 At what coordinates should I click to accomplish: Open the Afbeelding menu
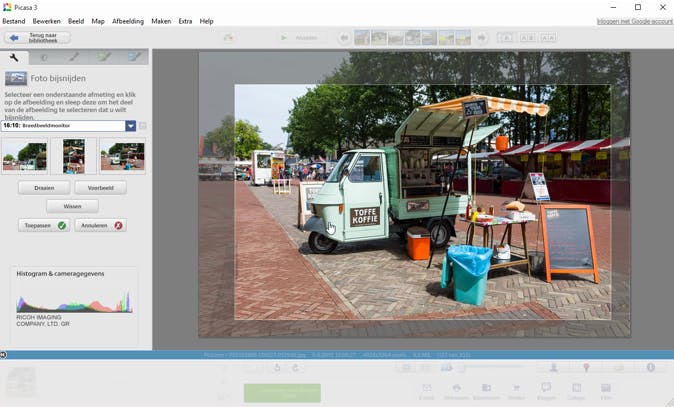(128, 21)
